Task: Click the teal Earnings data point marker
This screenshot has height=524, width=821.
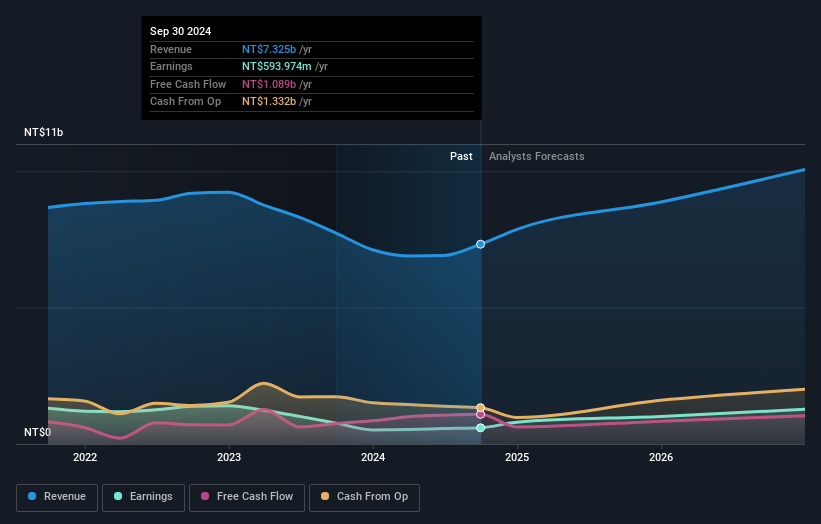Action: (x=480, y=428)
